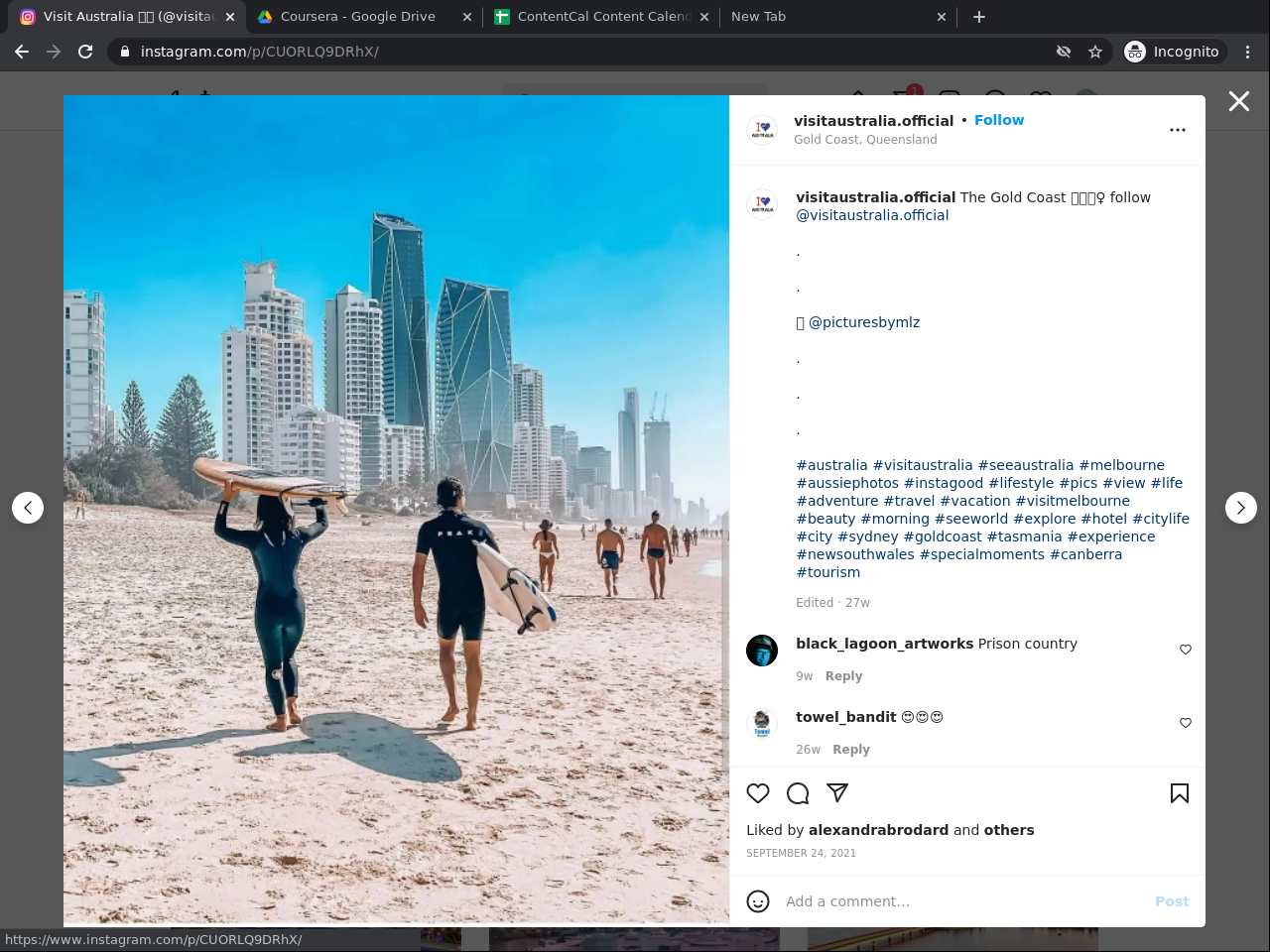The width and height of the screenshot is (1270, 952).
Task: Open the #tasmania hashtag
Action: tap(1024, 536)
